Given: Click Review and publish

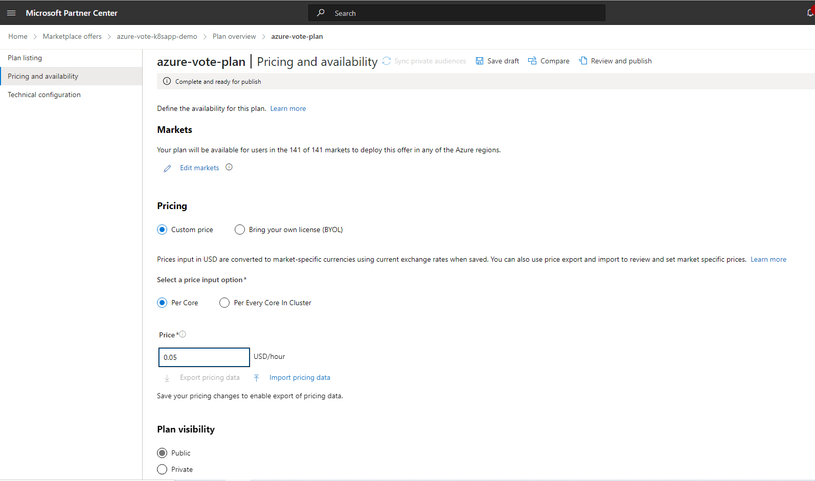Looking at the screenshot, I should click(x=615, y=61).
